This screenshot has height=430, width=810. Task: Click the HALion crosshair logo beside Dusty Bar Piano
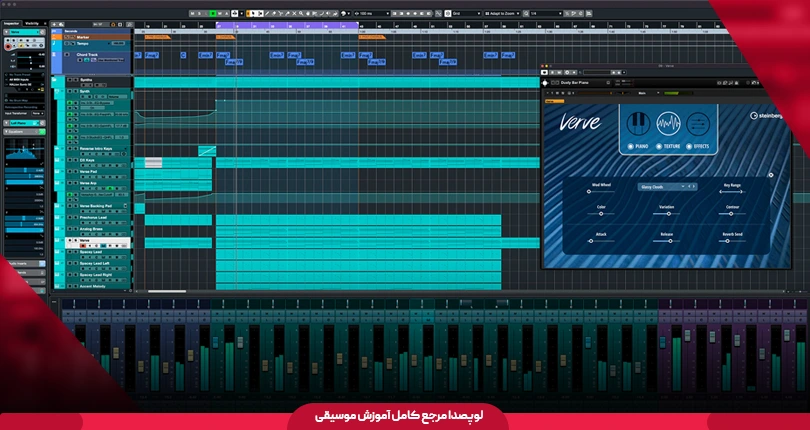[x=545, y=83]
